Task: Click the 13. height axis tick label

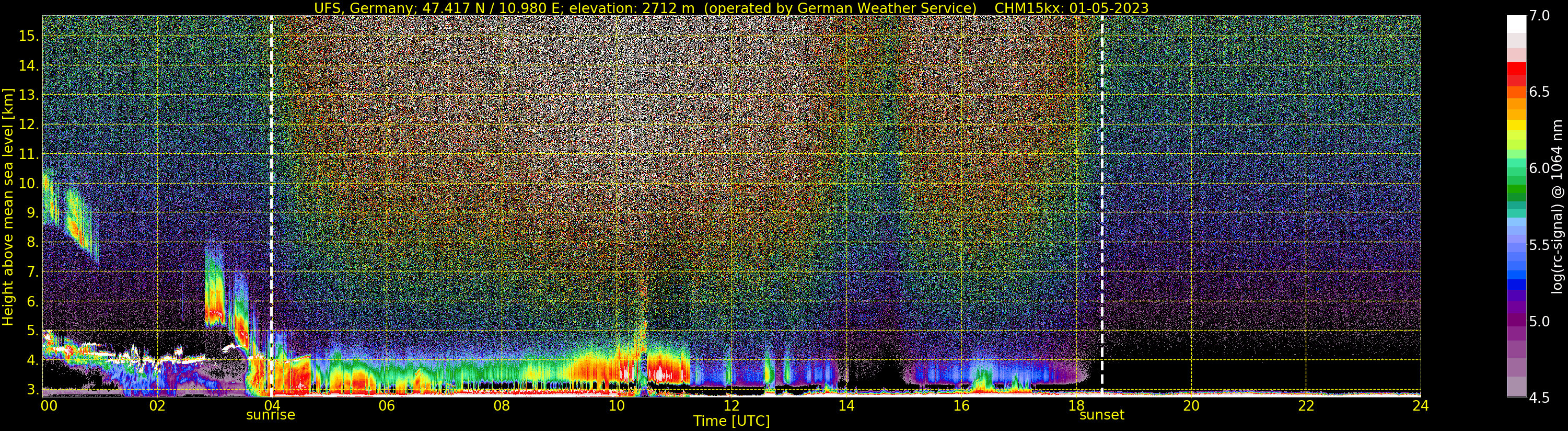Action: coord(29,95)
